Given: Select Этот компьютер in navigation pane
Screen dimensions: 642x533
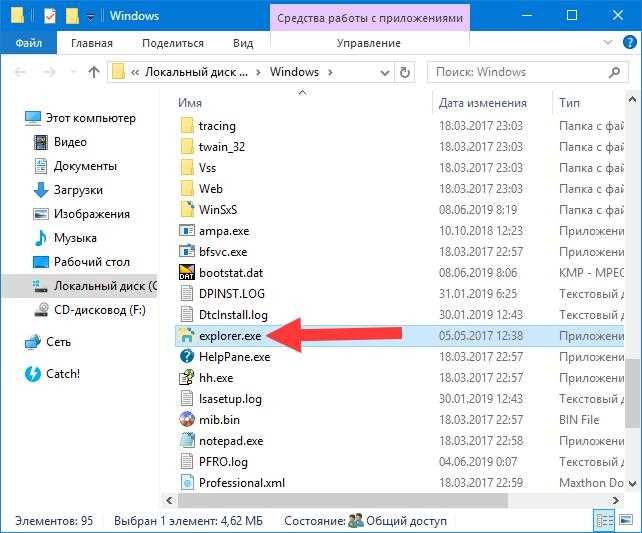Looking at the screenshot, I should coord(80,118).
